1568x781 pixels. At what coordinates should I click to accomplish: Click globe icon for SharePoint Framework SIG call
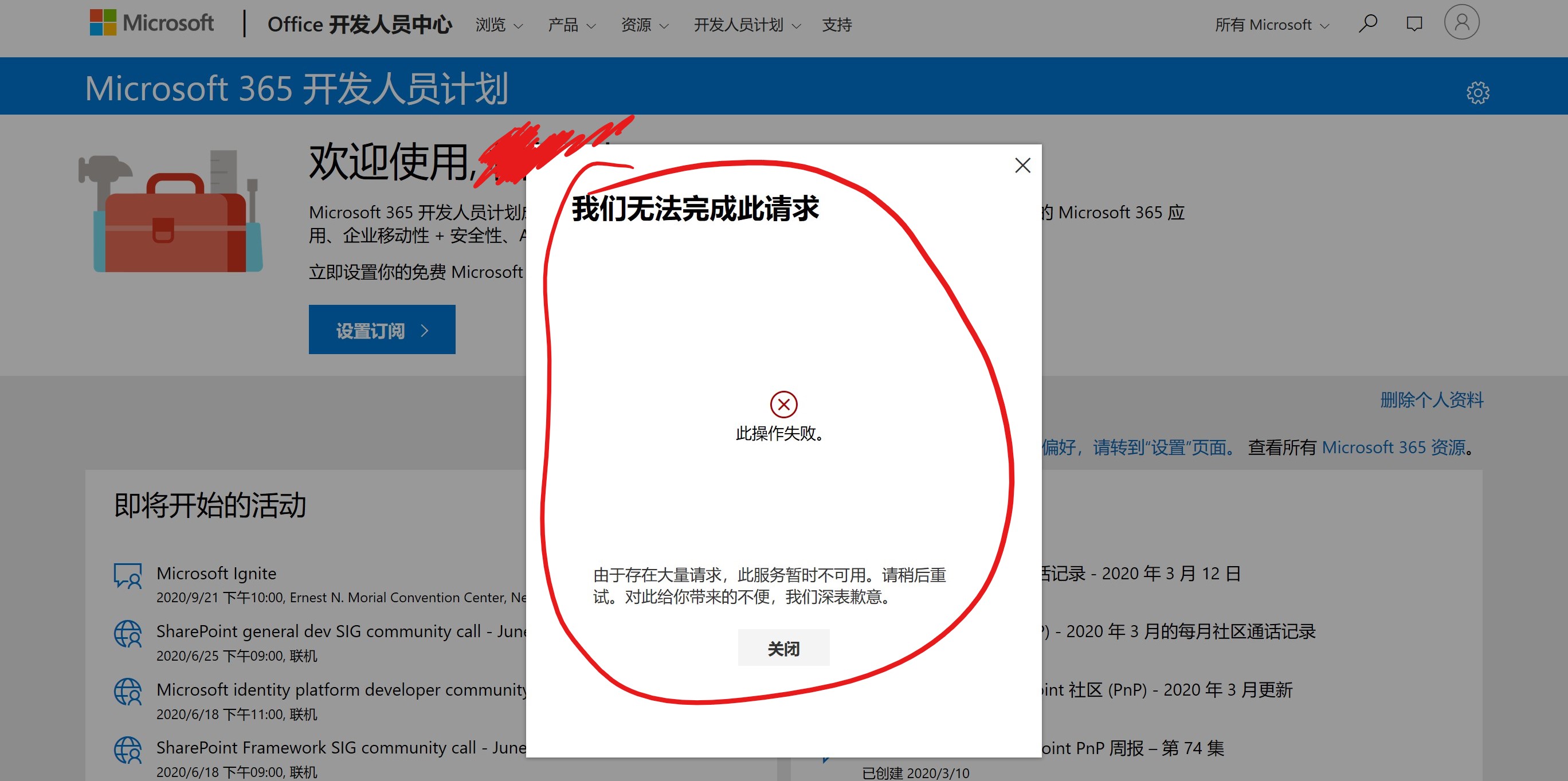[x=128, y=750]
